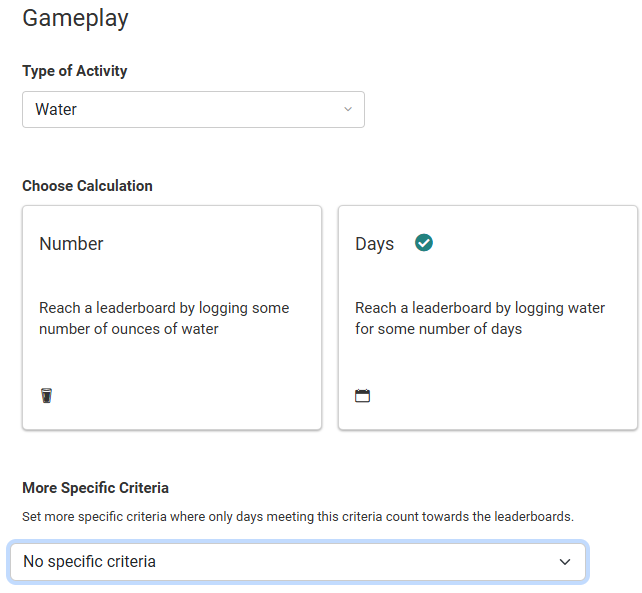Expand the No specific criteria dropdown
This screenshot has width=642, height=593.
pos(297,562)
